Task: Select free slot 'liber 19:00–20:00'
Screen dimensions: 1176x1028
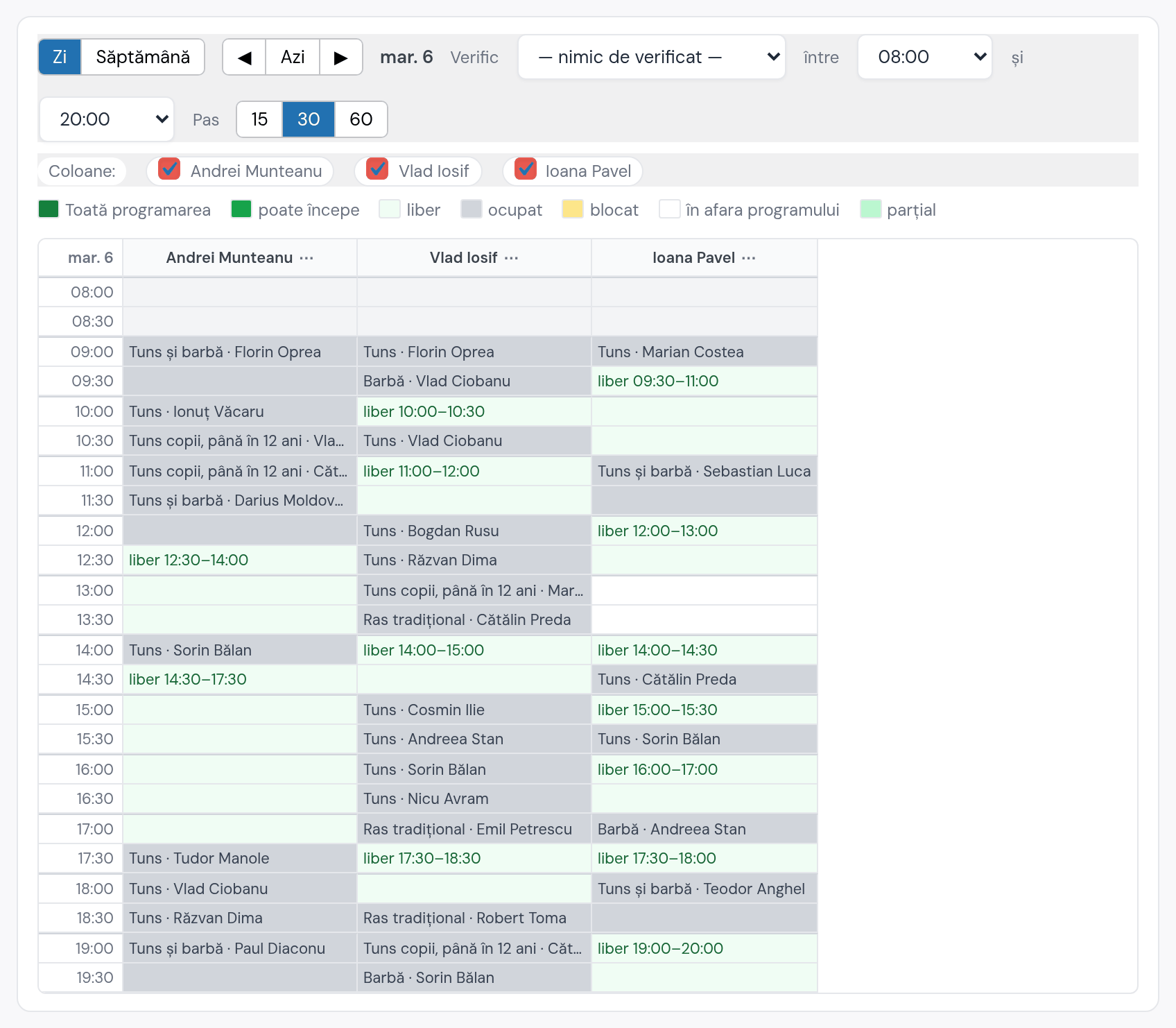Action: [x=704, y=948]
